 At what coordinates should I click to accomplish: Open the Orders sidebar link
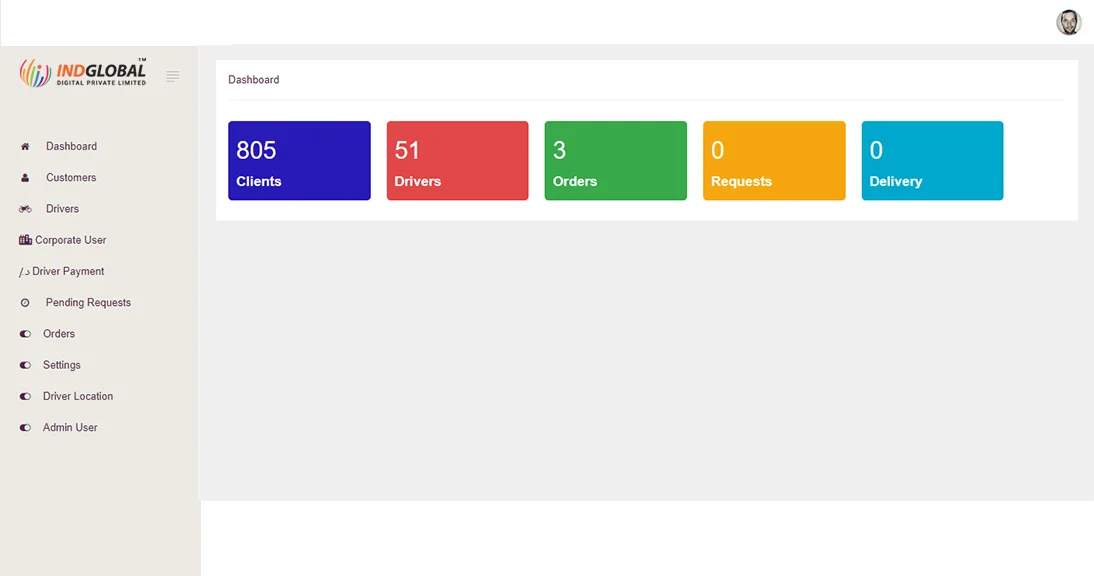(x=59, y=334)
